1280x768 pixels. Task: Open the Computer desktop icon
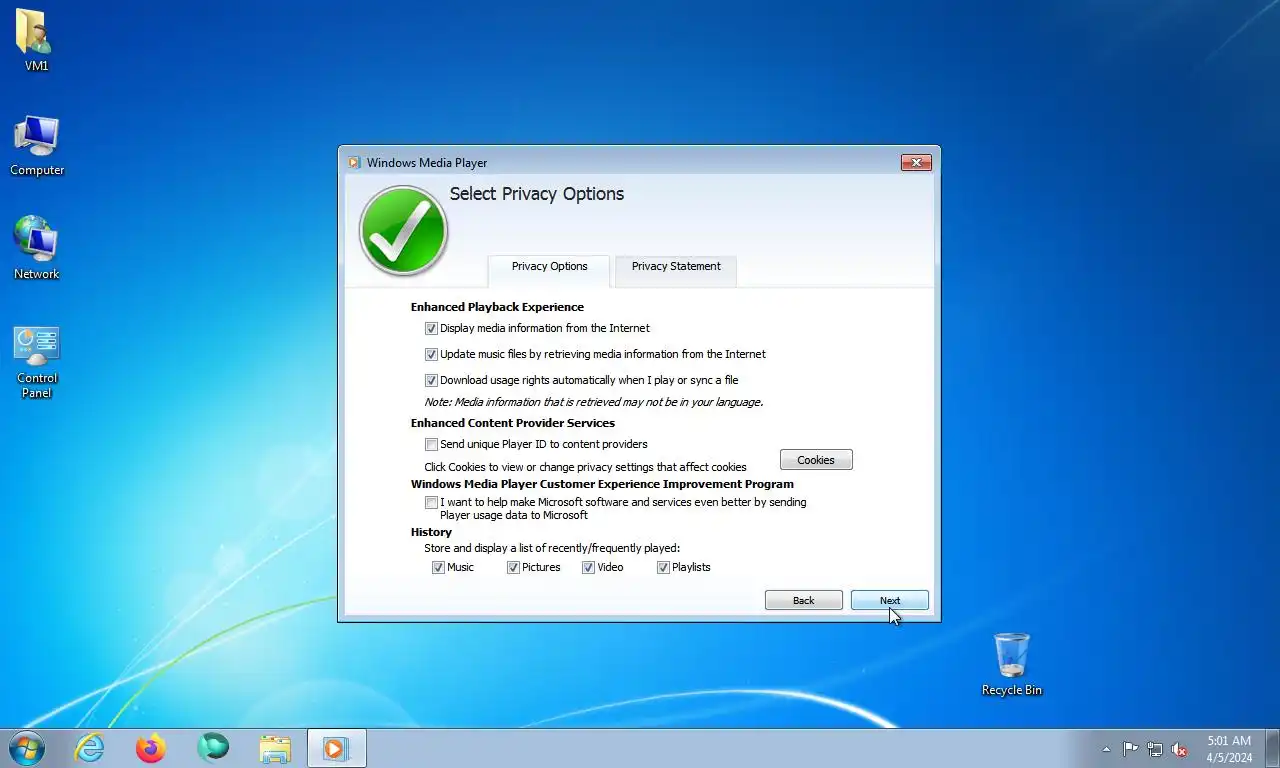(37, 146)
